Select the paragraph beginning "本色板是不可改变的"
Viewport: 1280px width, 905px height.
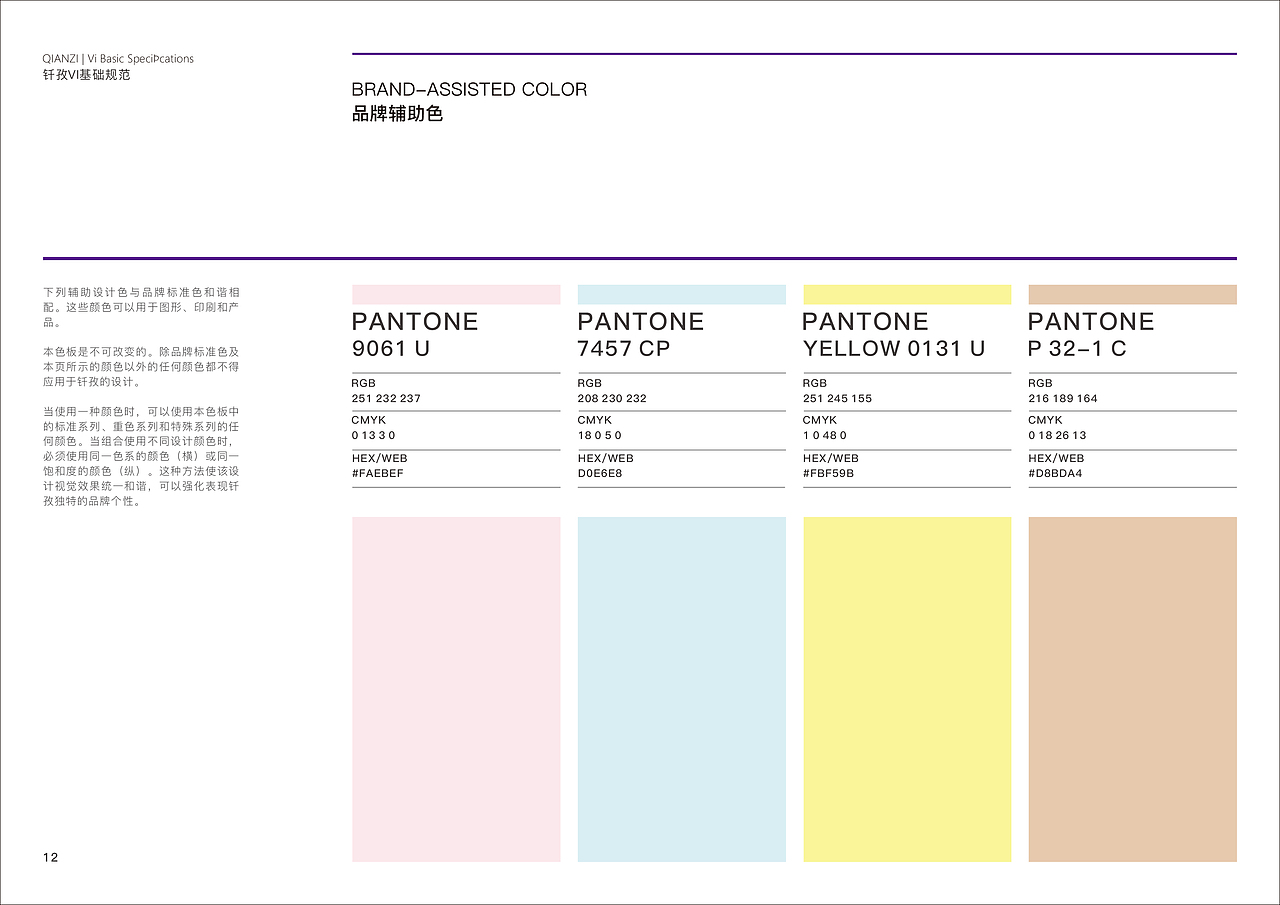point(141,367)
